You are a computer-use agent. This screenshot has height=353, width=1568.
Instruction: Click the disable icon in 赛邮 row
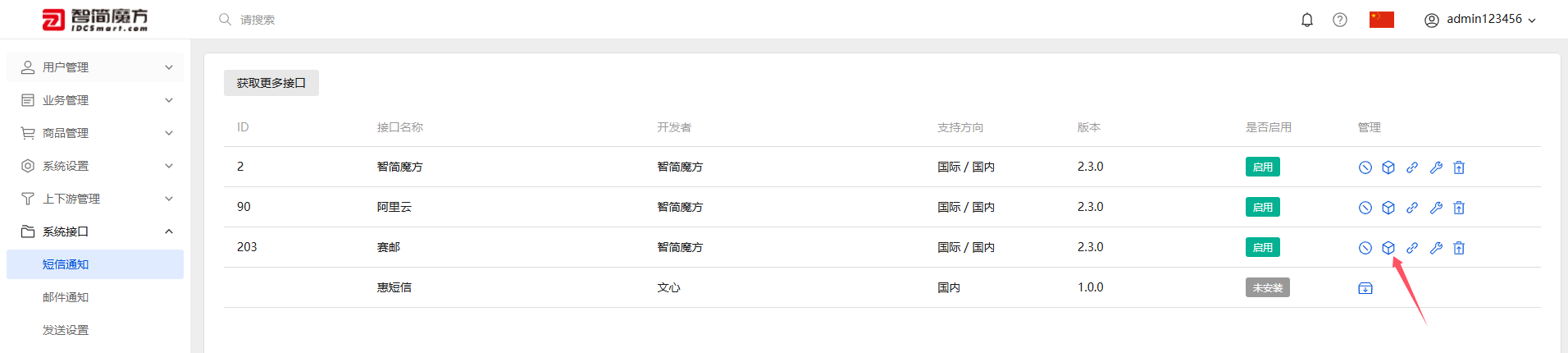(1365, 248)
